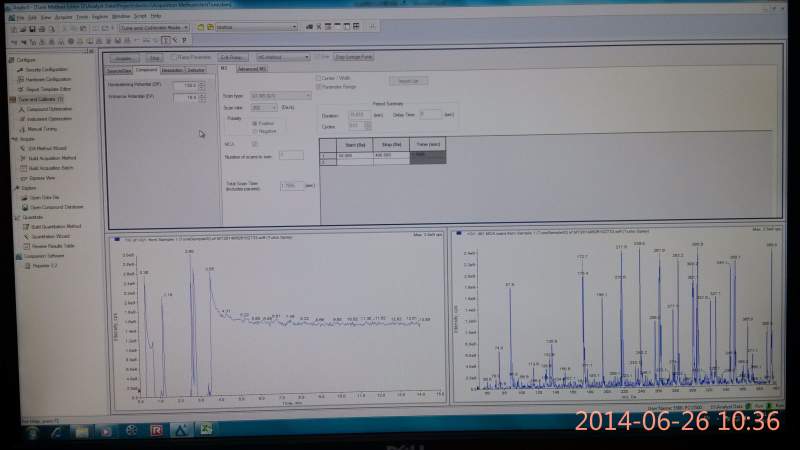Click the Stop Syringe Pump button
800x450 pixels.
(353, 57)
